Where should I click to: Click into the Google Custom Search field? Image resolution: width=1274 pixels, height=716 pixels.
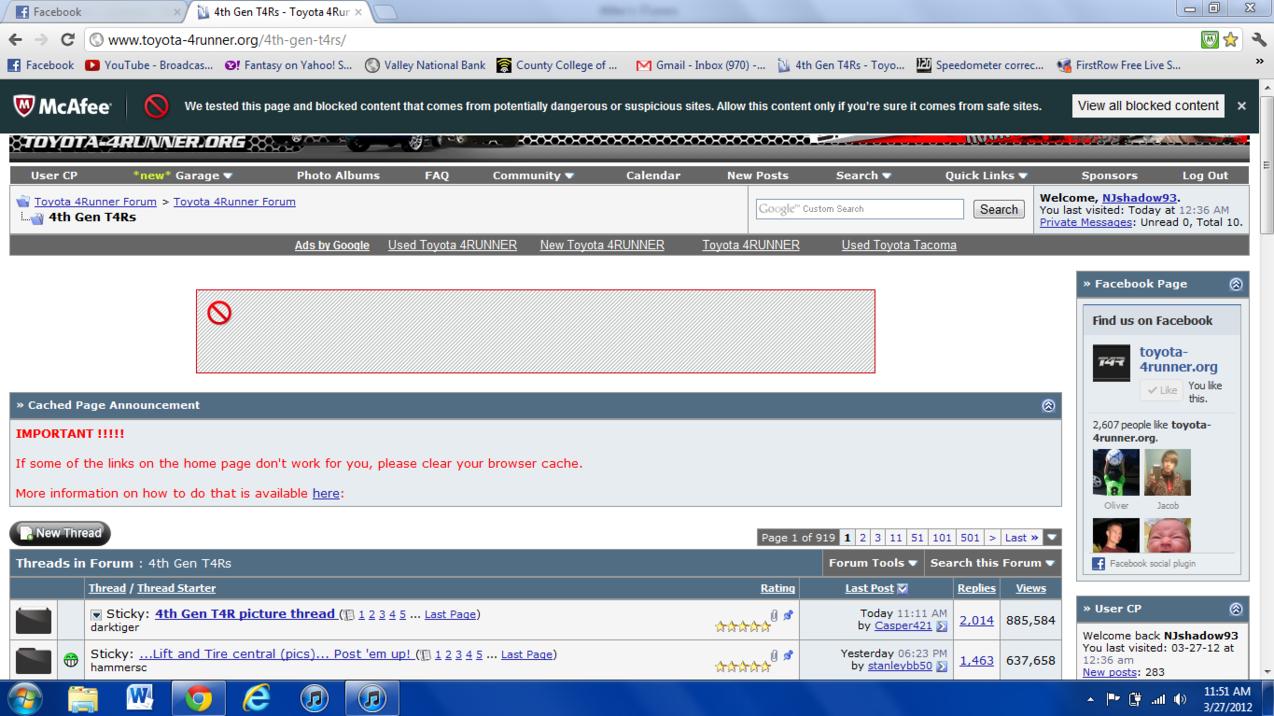(x=859, y=209)
